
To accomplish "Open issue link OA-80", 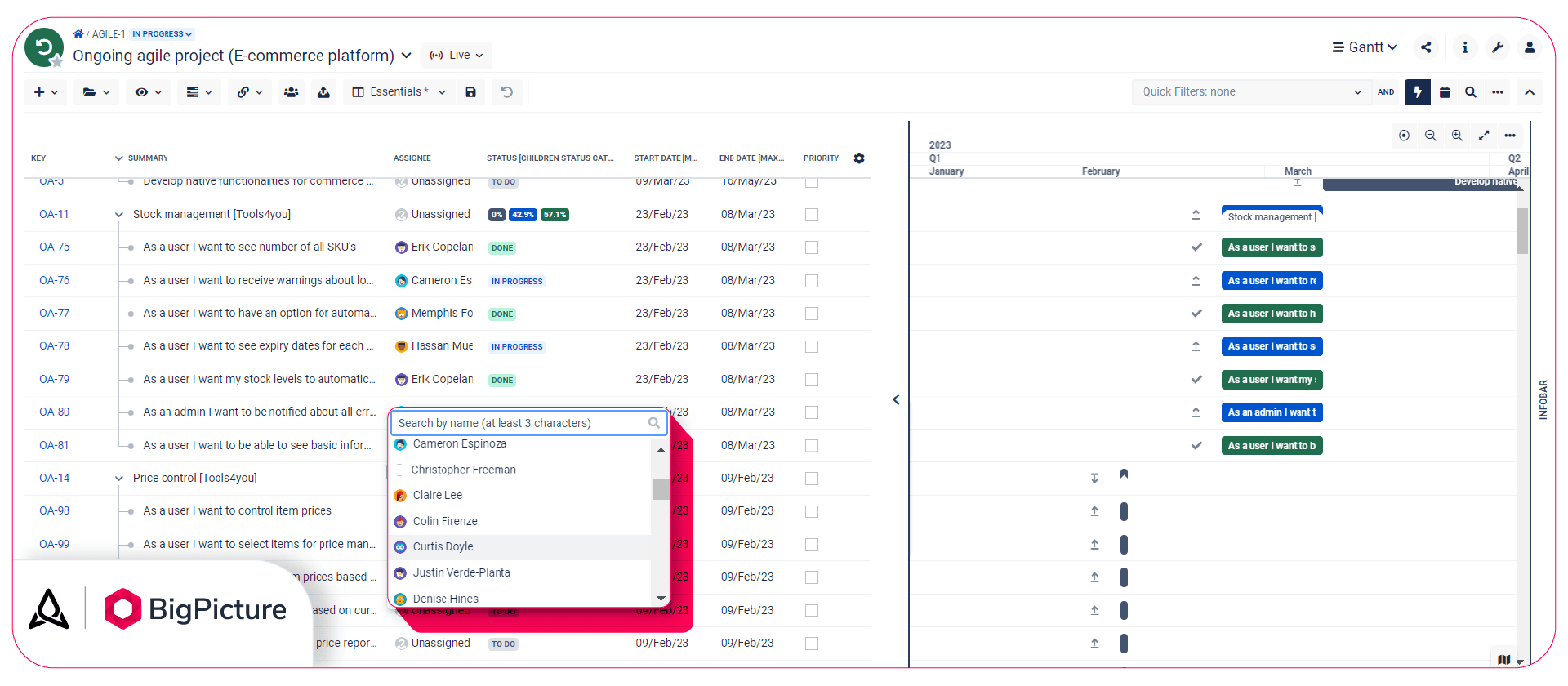I will tap(54, 412).
